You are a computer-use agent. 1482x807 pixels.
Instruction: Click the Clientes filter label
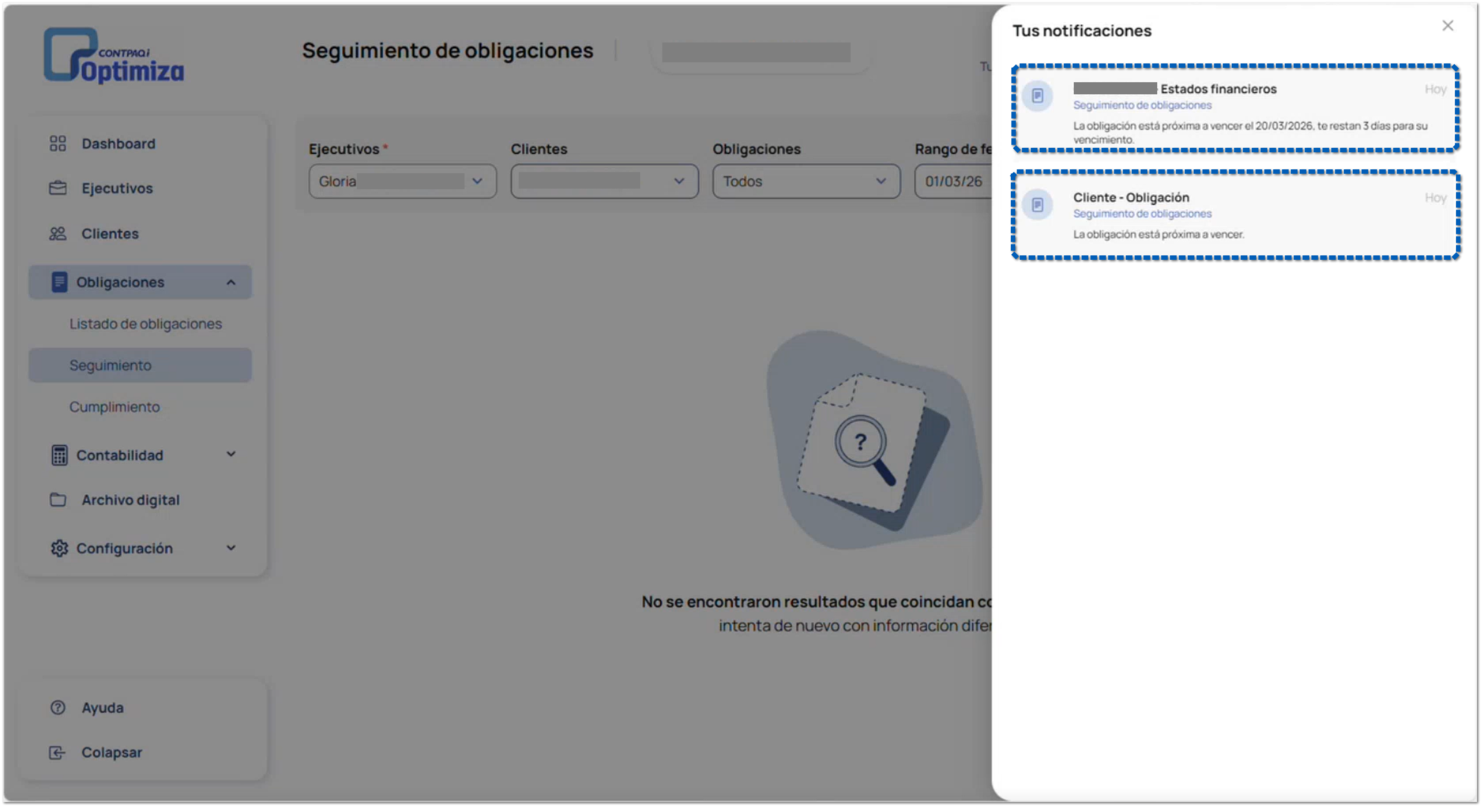tap(539, 149)
